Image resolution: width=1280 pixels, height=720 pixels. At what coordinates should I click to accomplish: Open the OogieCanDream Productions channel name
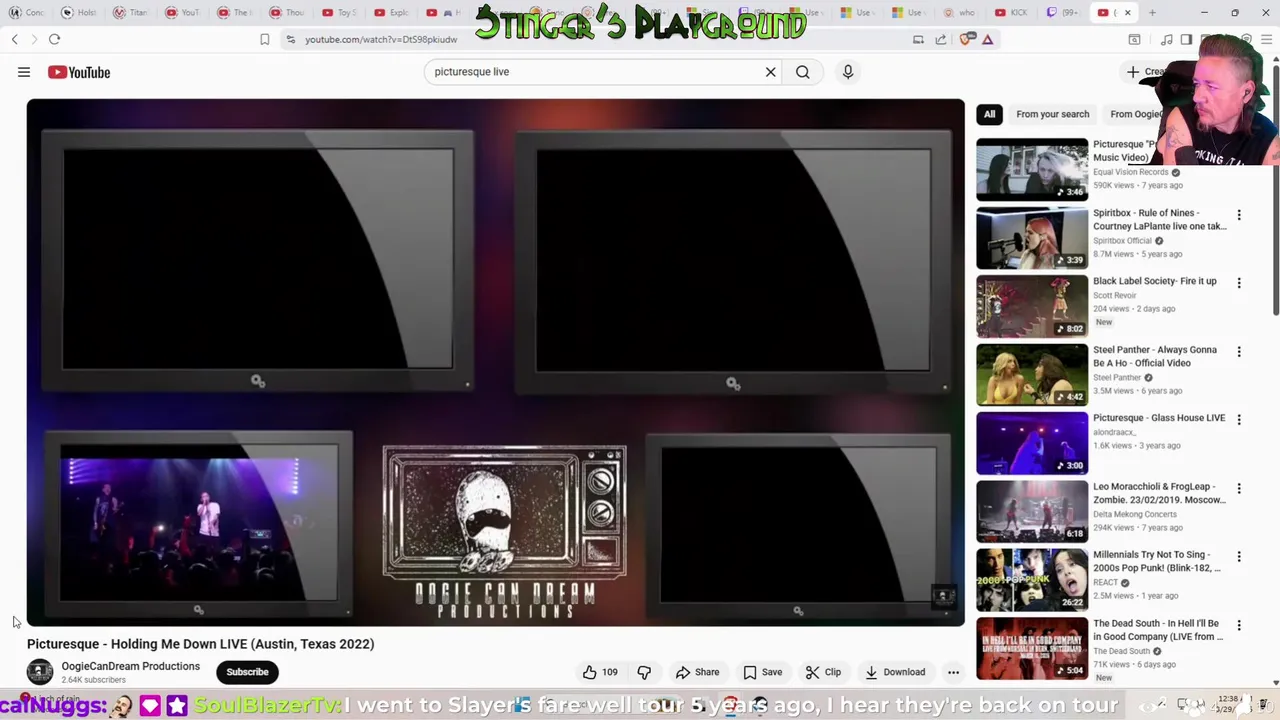[x=130, y=666]
